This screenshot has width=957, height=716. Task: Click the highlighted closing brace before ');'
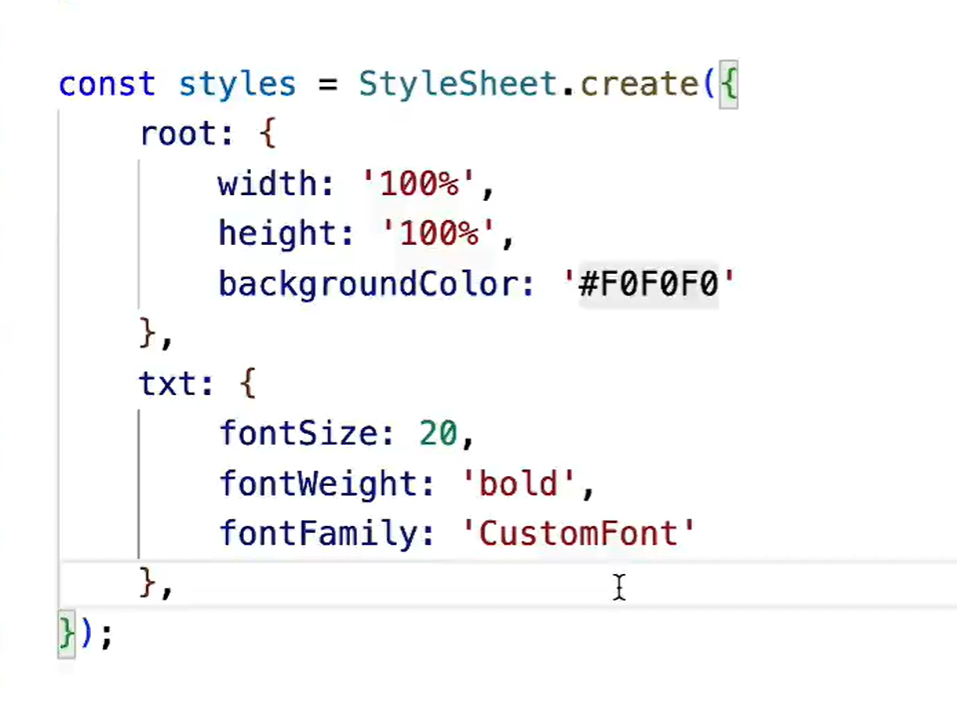67,634
